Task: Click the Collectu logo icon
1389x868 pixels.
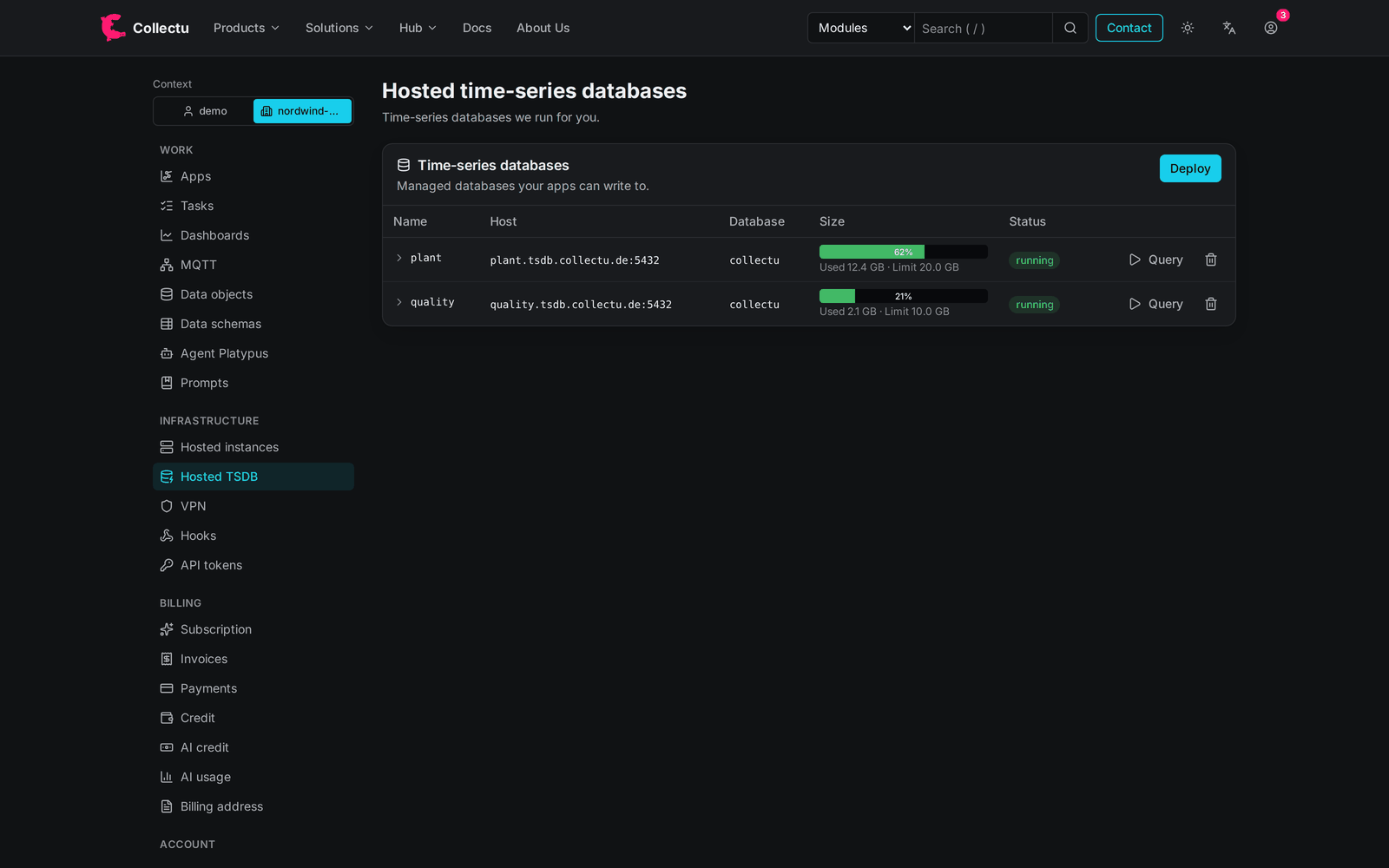Action: coord(113,28)
